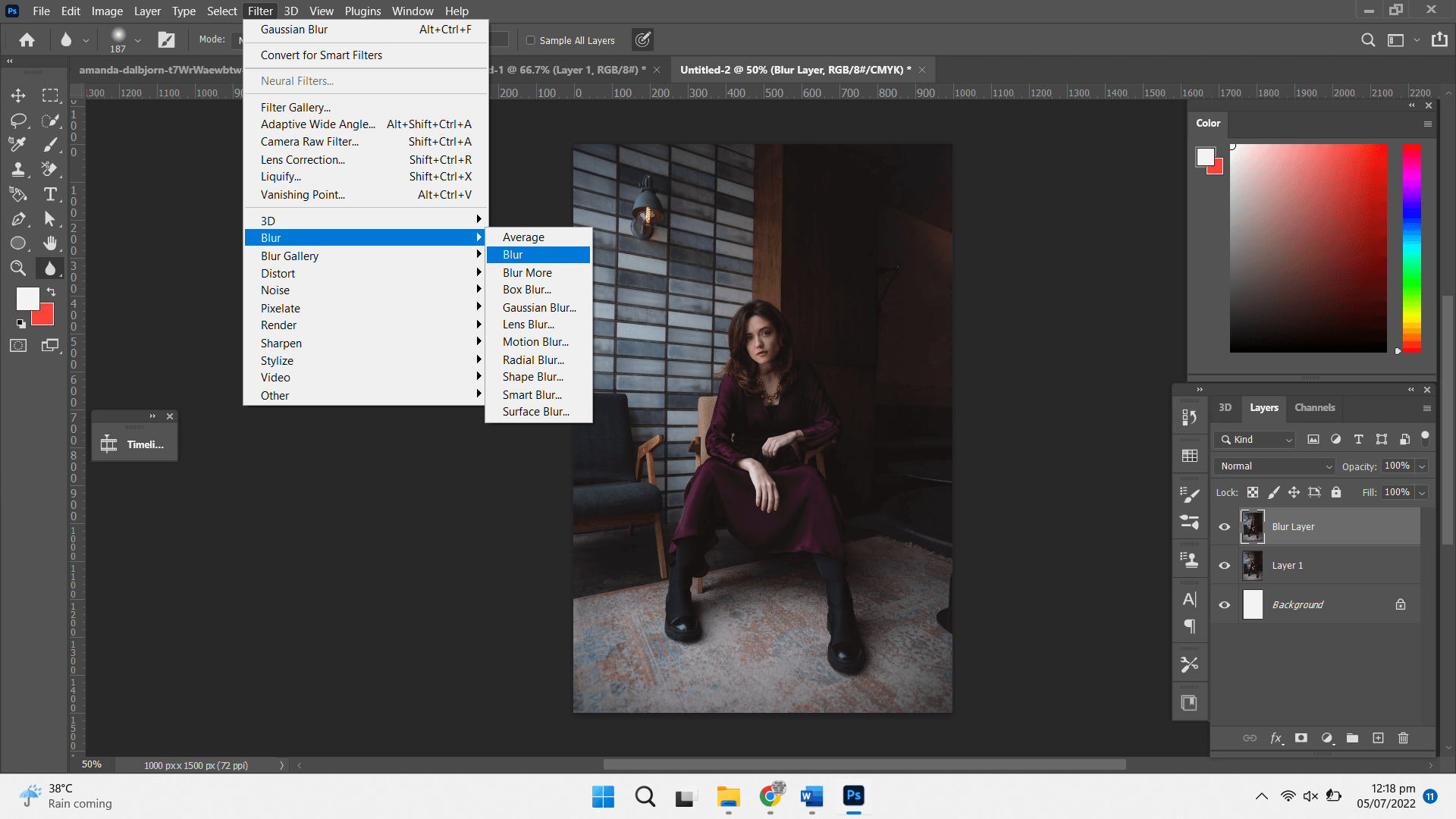
Task: Switch to the Channels tab
Action: [x=1314, y=407]
